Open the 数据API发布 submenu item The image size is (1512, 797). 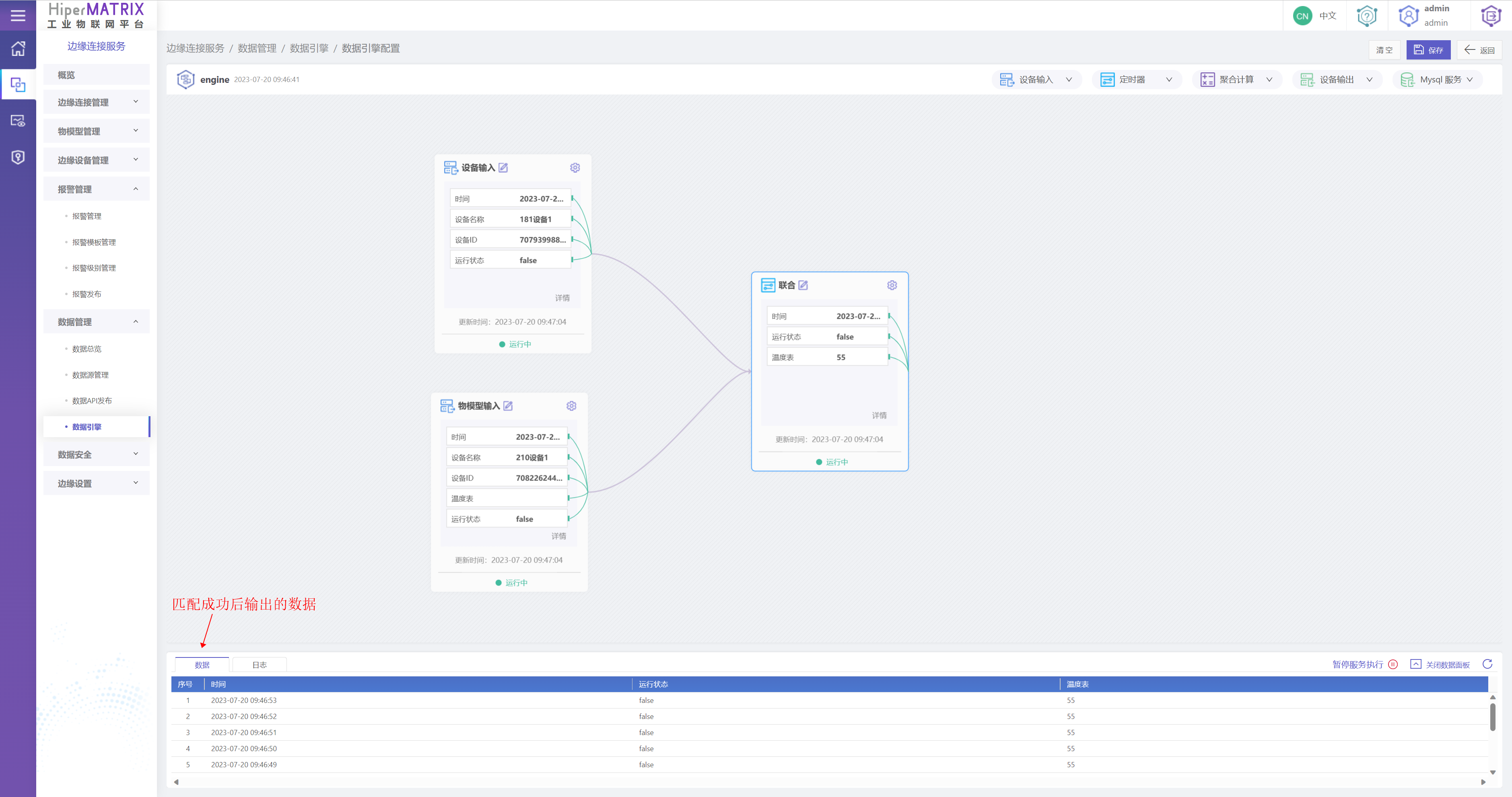(92, 401)
